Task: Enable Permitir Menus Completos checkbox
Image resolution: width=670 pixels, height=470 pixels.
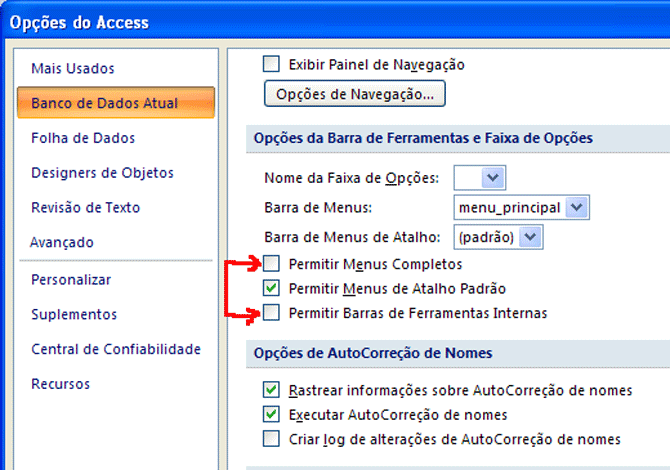Action: 271,264
